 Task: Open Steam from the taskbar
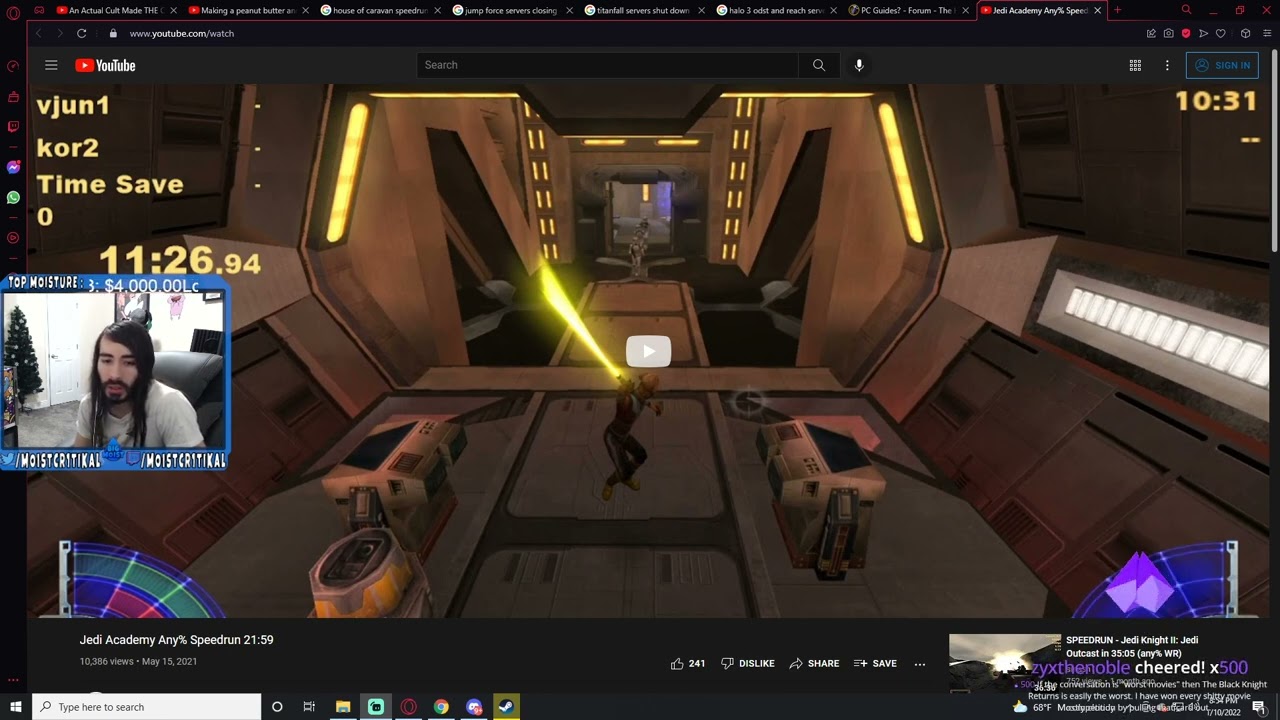click(506, 707)
